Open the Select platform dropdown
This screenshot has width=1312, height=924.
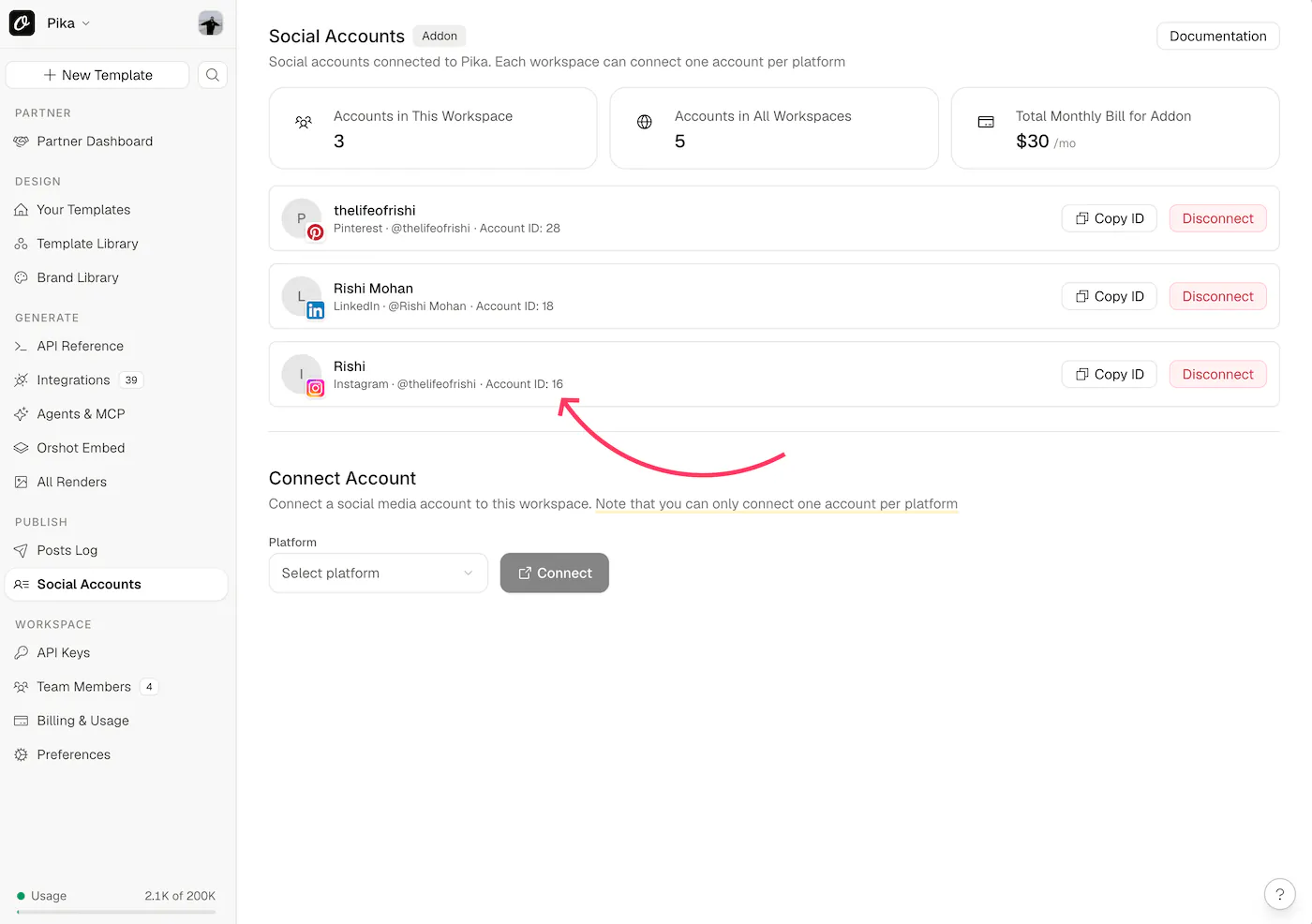pos(378,573)
